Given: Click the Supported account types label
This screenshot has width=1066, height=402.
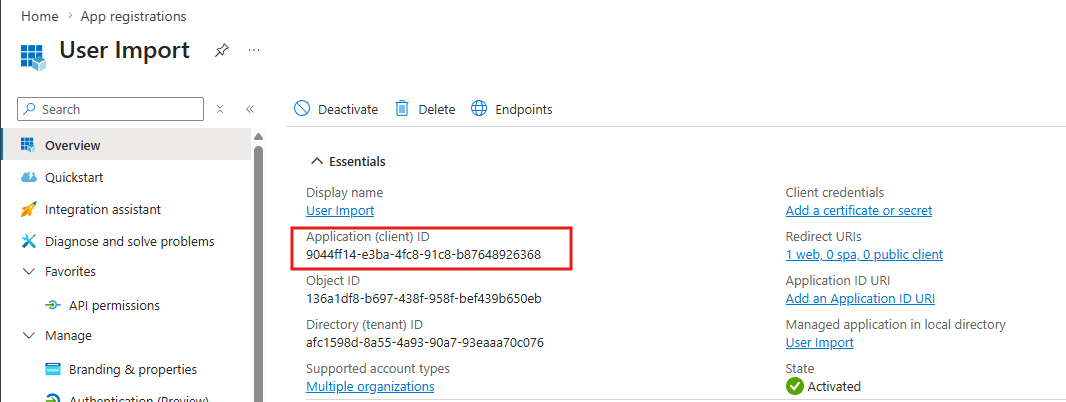Looking at the screenshot, I should [x=378, y=369].
